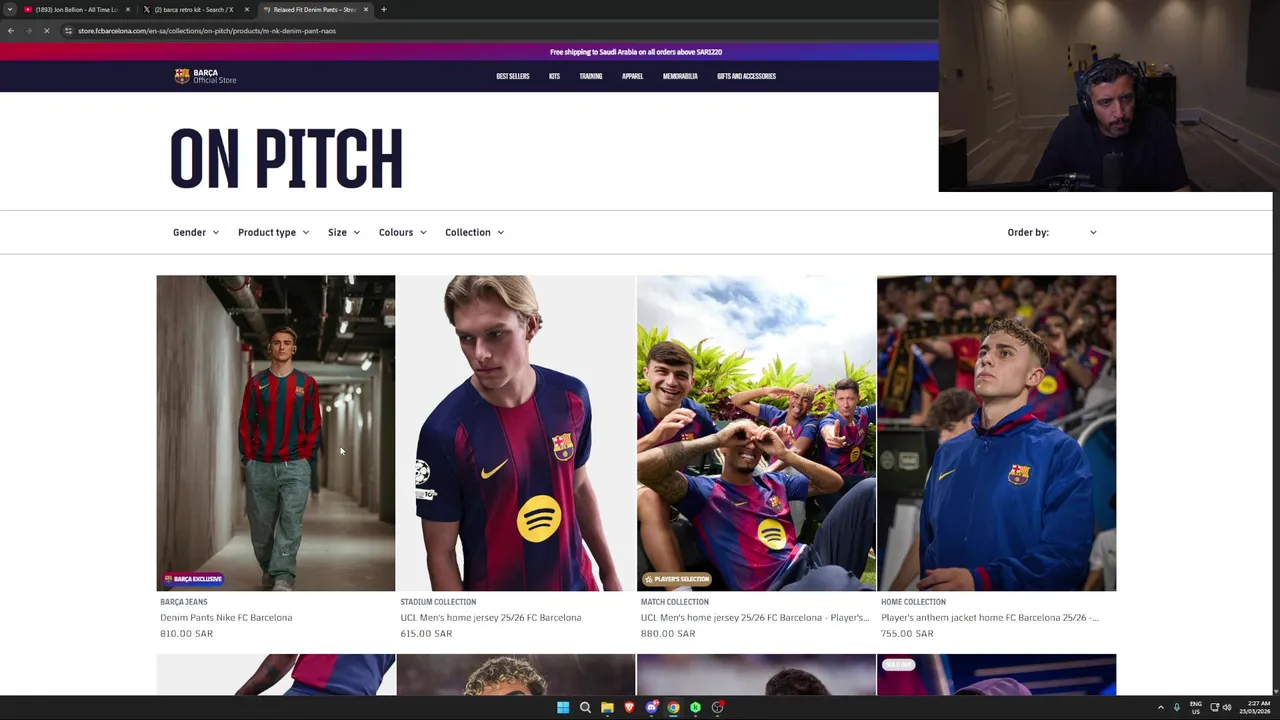1280x720 pixels.
Task: Close the Jon Bellion YouTube tab
Action: 128,9
